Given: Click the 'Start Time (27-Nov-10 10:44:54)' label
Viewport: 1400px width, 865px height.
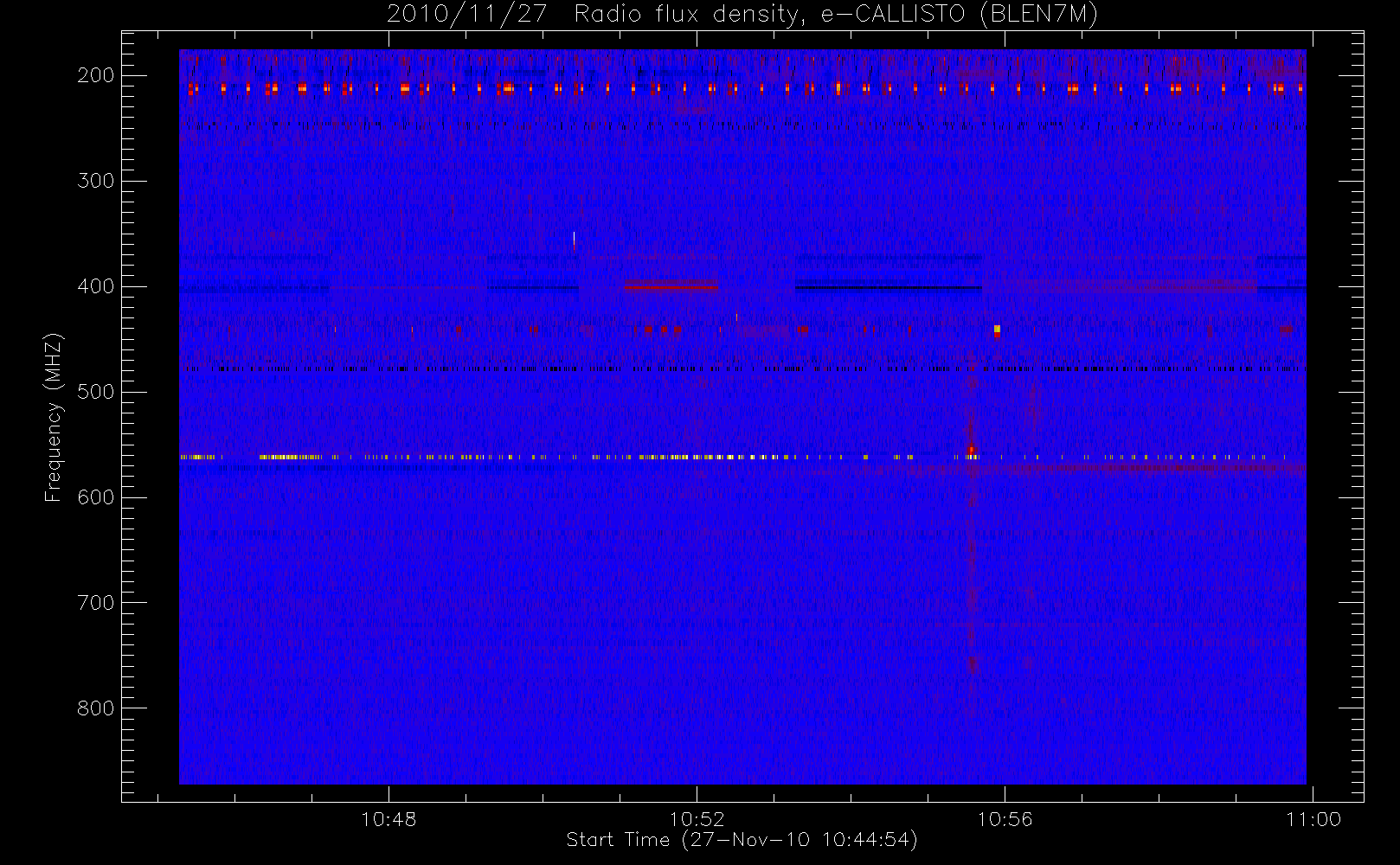Looking at the screenshot, I should [742, 840].
